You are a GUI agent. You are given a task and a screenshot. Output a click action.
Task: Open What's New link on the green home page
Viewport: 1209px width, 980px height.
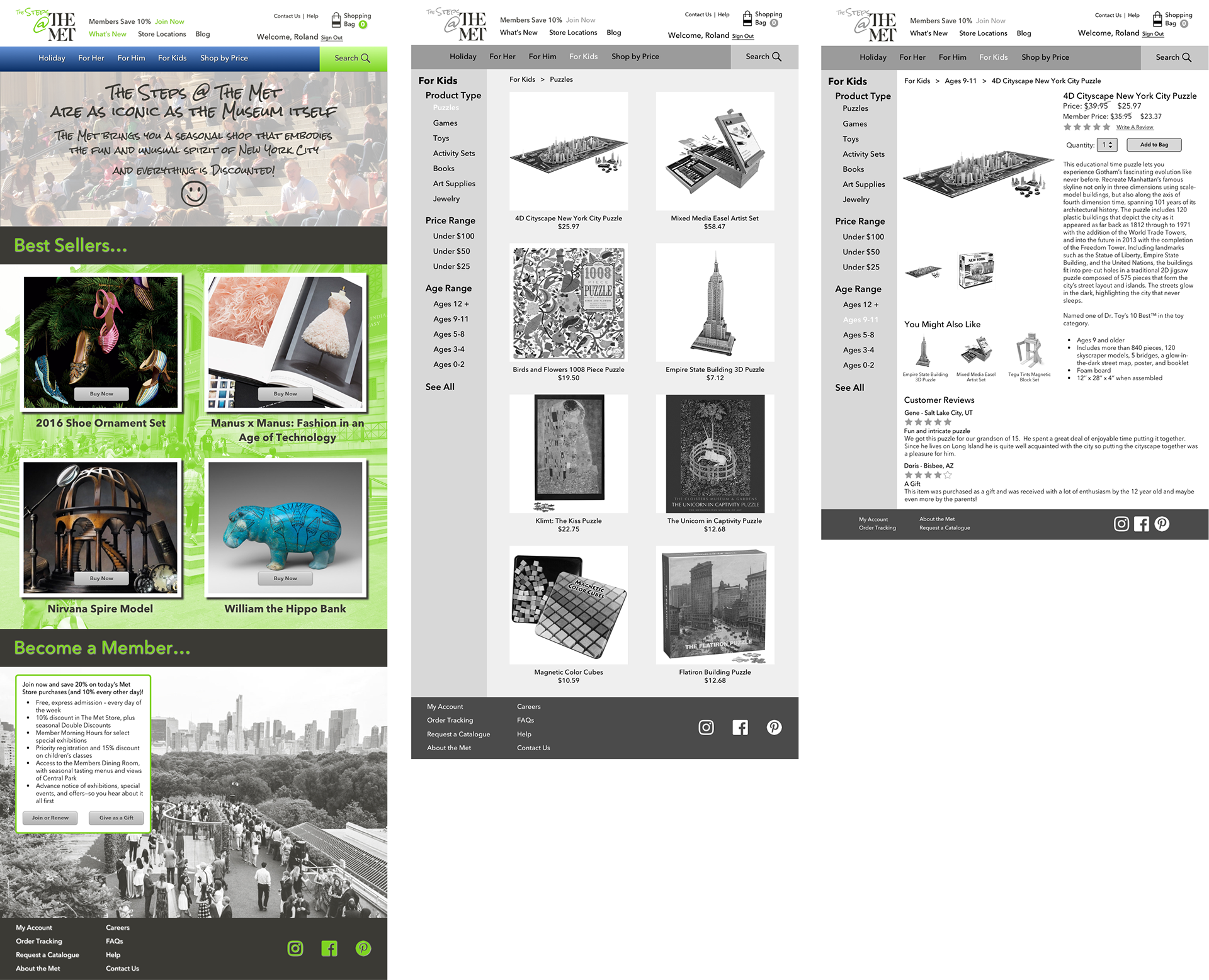point(108,34)
